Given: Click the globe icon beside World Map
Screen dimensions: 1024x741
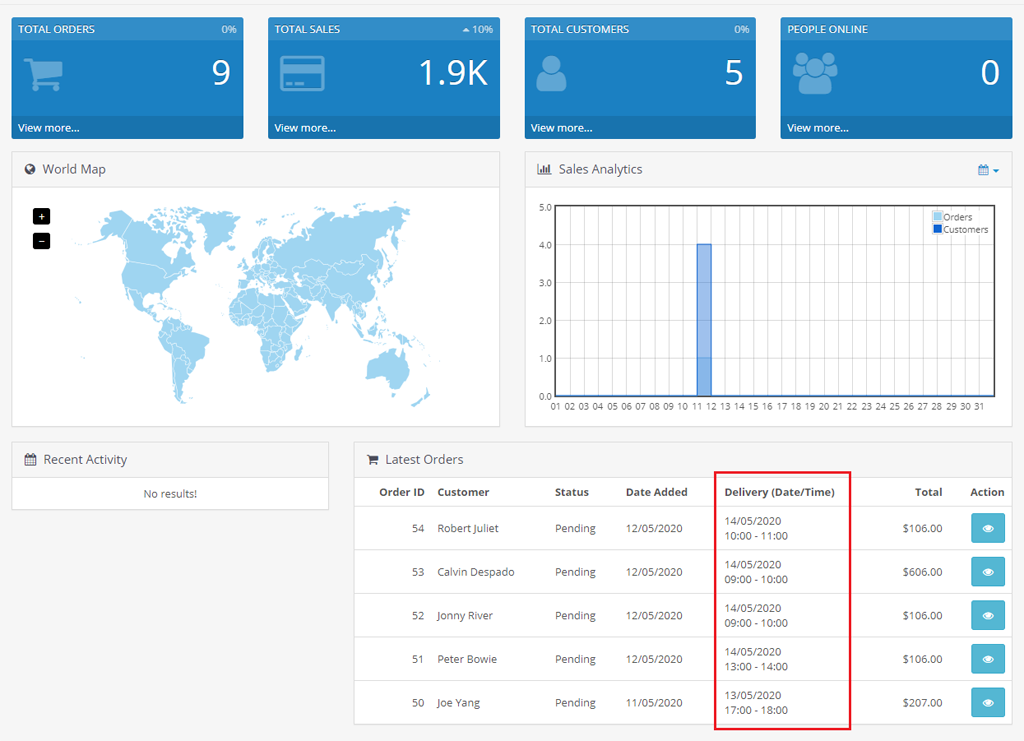Looking at the screenshot, I should point(30,169).
